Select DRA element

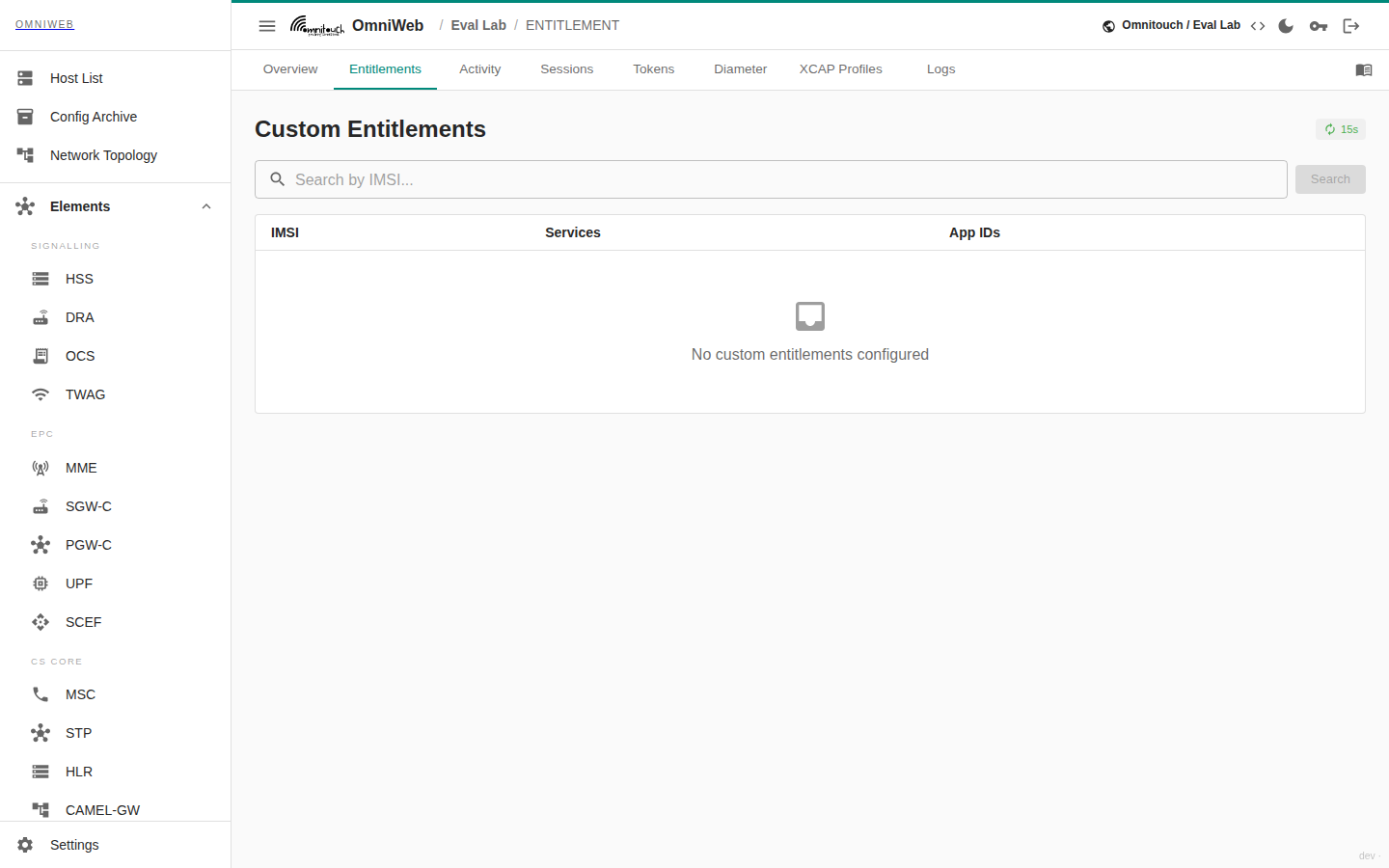click(116, 317)
